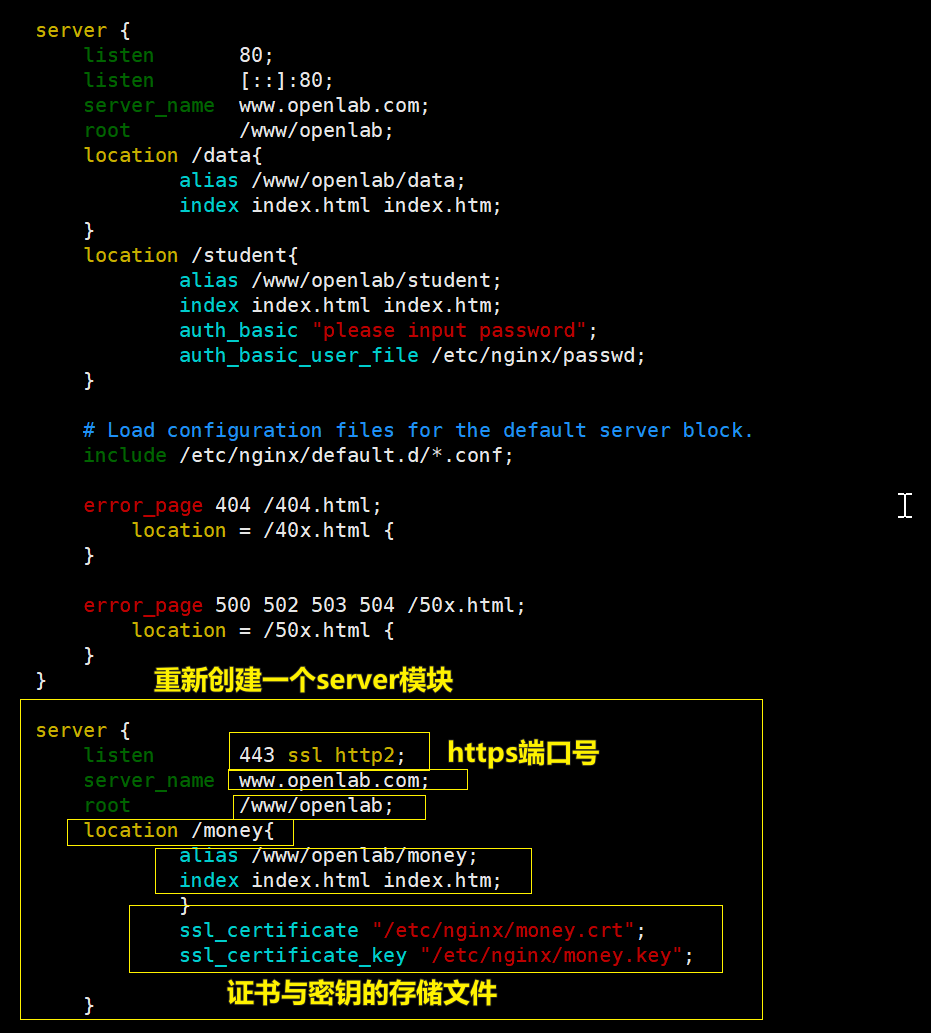
Task: Click the text cursor position marker
Action: click(905, 506)
